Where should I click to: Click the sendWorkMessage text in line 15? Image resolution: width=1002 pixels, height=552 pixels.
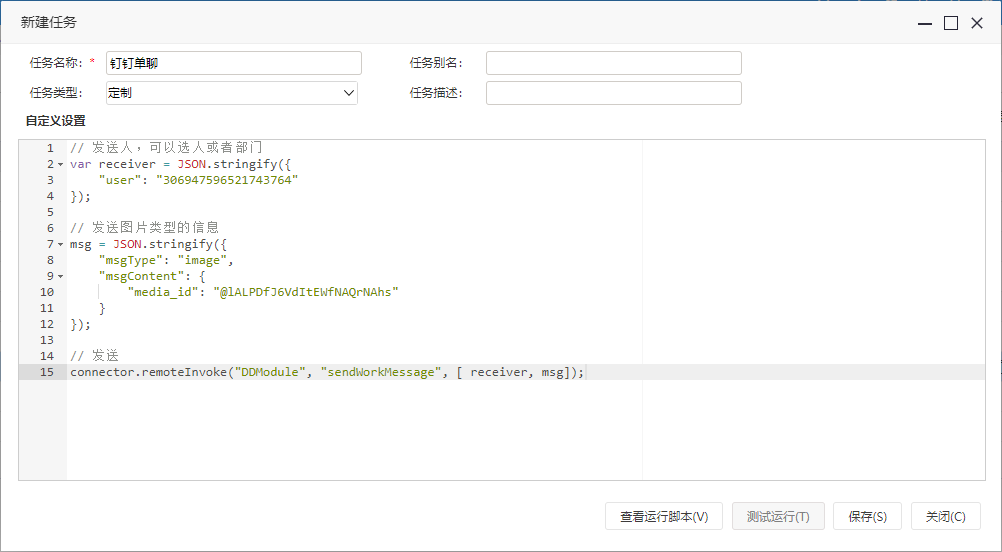tap(381, 372)
